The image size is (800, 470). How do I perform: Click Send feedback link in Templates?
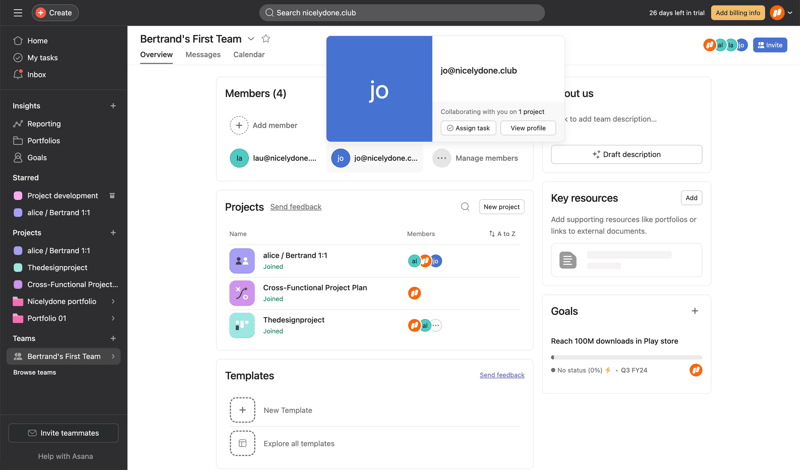pos(502,375)
